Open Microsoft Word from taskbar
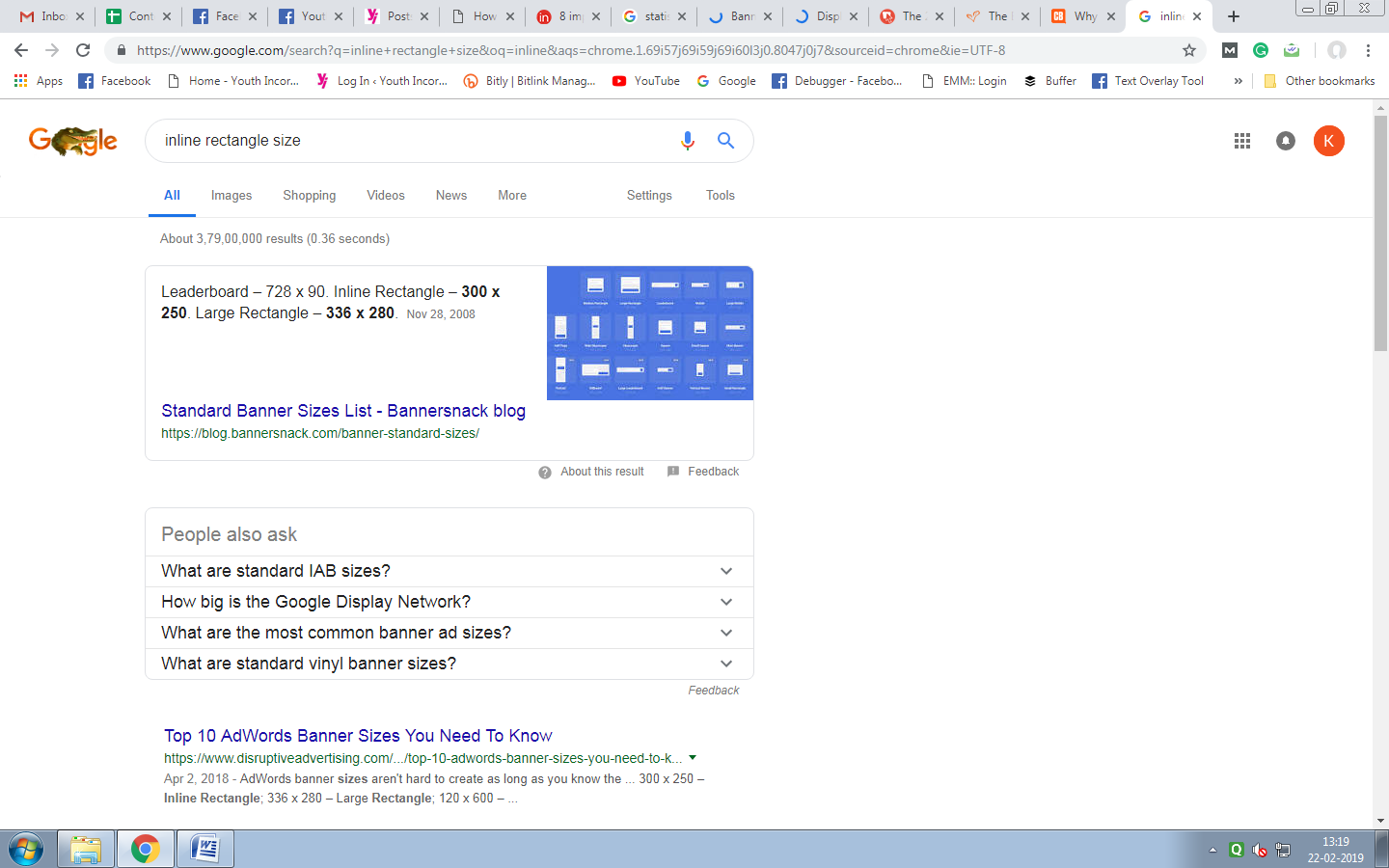The width and height of the screenshot is (1389, 868). 205,849
